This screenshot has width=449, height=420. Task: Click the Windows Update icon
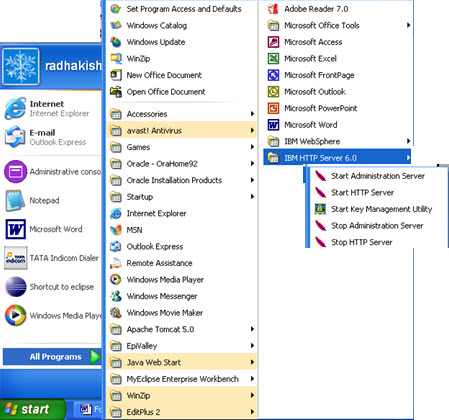coord(116,42)
